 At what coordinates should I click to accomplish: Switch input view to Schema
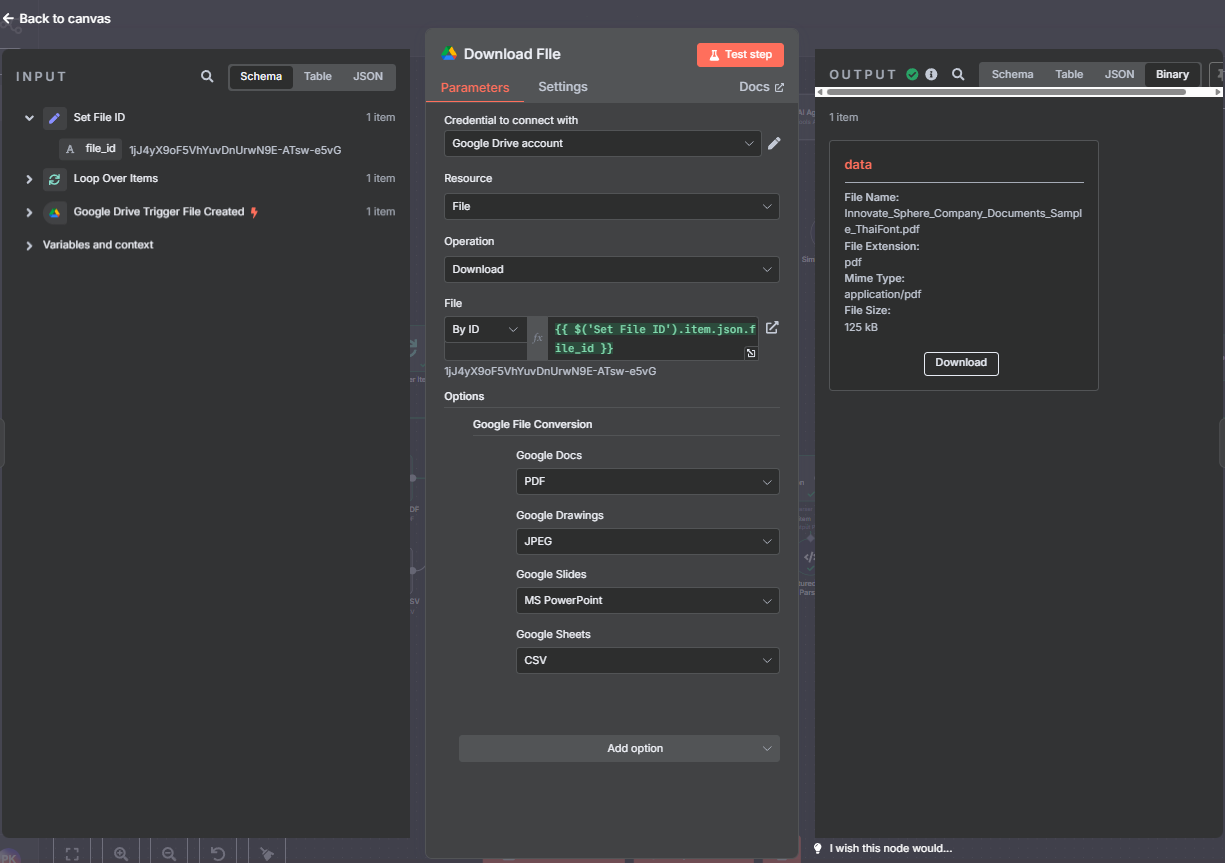point(261,77)
